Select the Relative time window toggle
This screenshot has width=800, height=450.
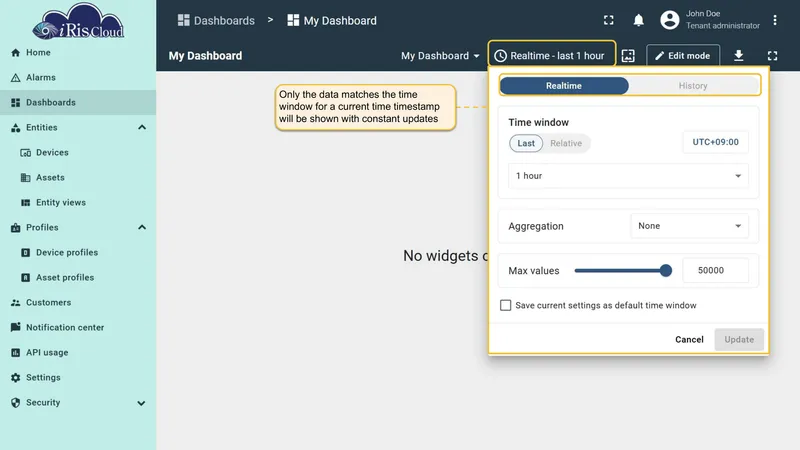tap(566, 143)
